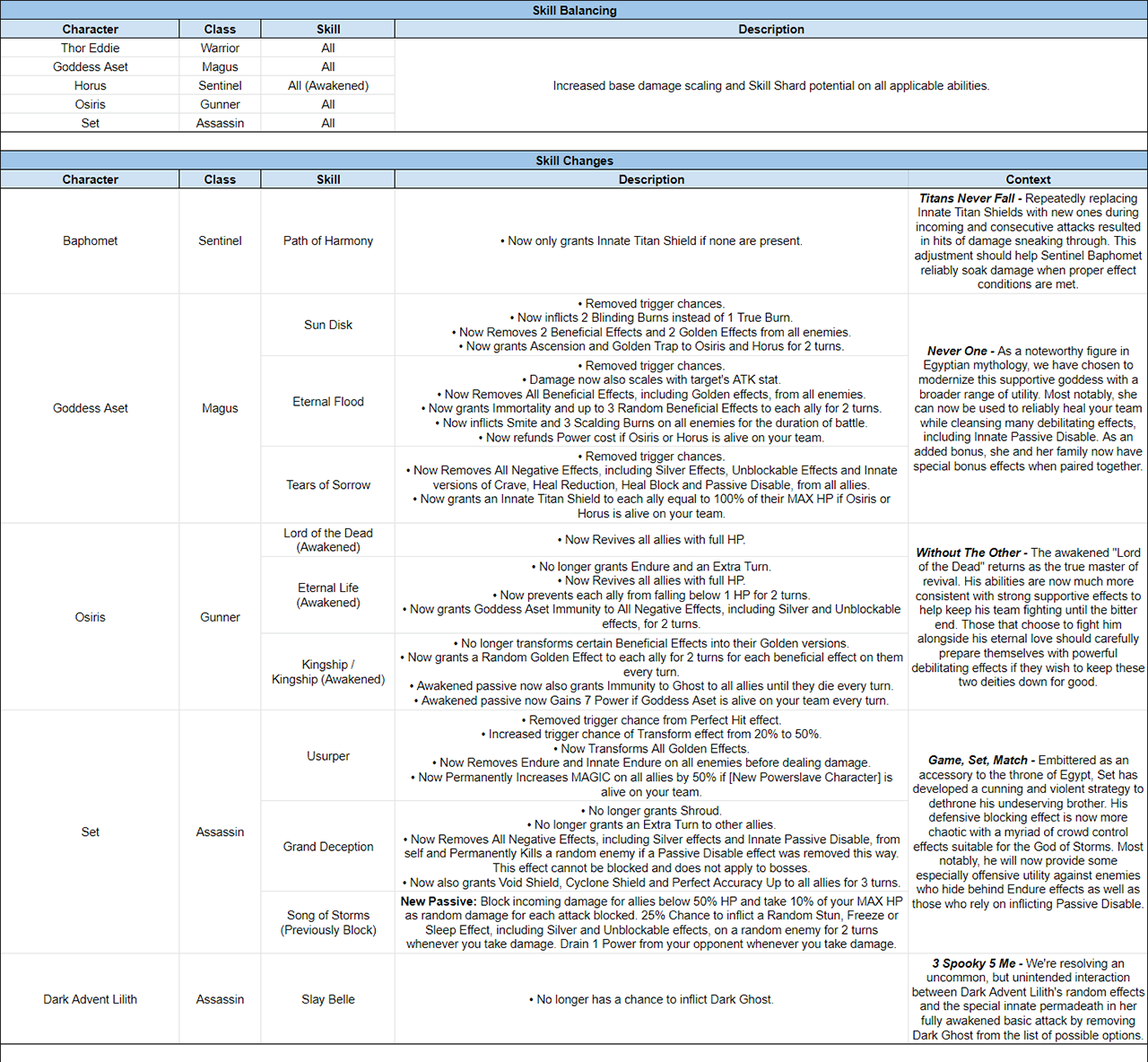Select the Skill Changes section header
The height and width of the screenshot is (1062, 1148).
[x=574, y=161]
